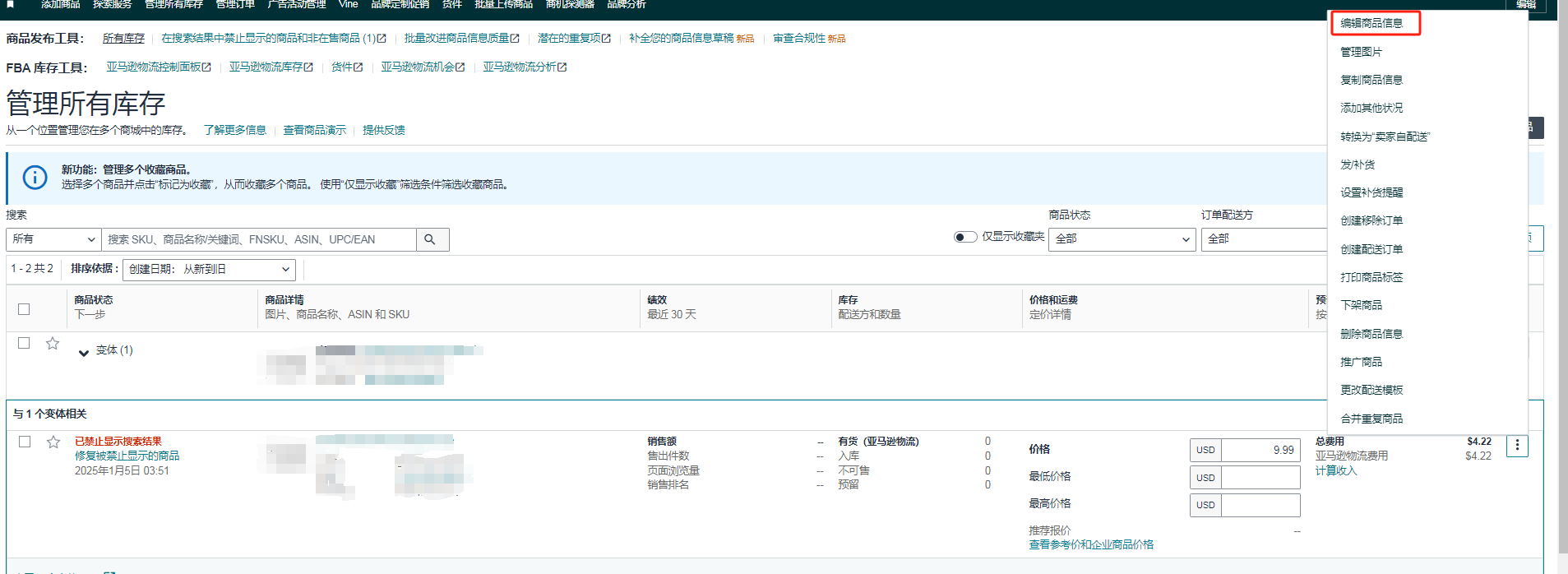
Task: Check the checkbox for suppressed listing row
Action: click(x=25, y=442)
